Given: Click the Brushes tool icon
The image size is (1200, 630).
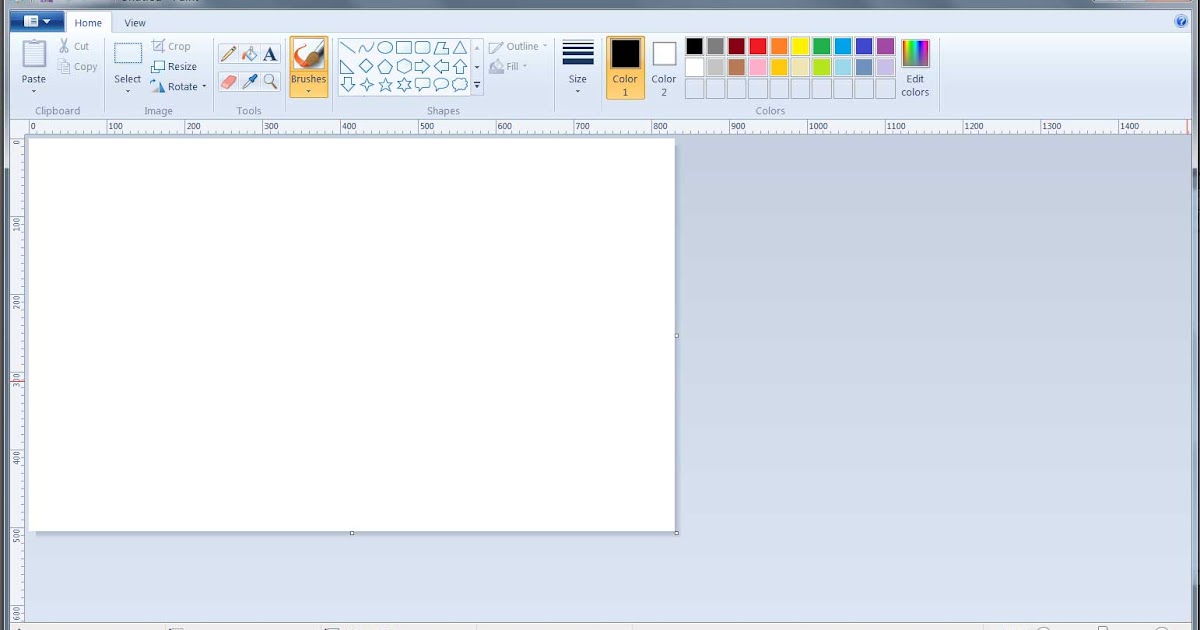Looking at the screenshot, I should (309, 55).
